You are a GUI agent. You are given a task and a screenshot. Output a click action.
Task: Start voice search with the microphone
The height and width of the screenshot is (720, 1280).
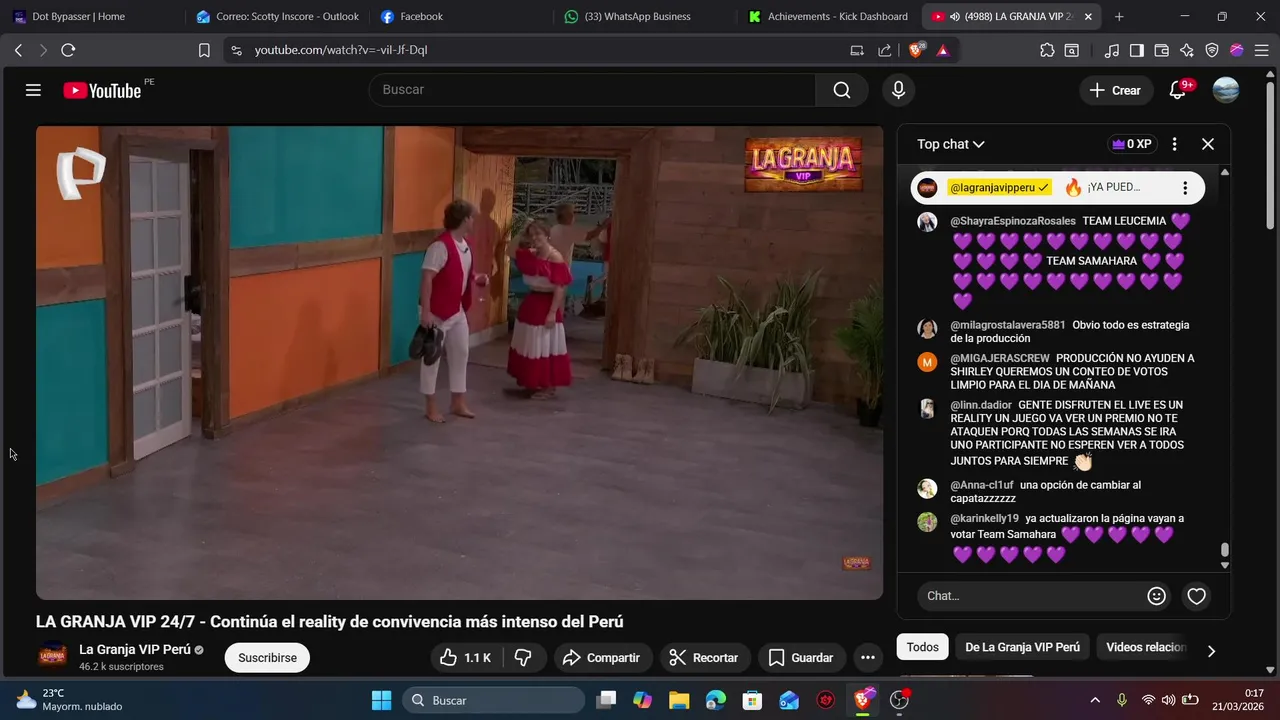point(898,90)
